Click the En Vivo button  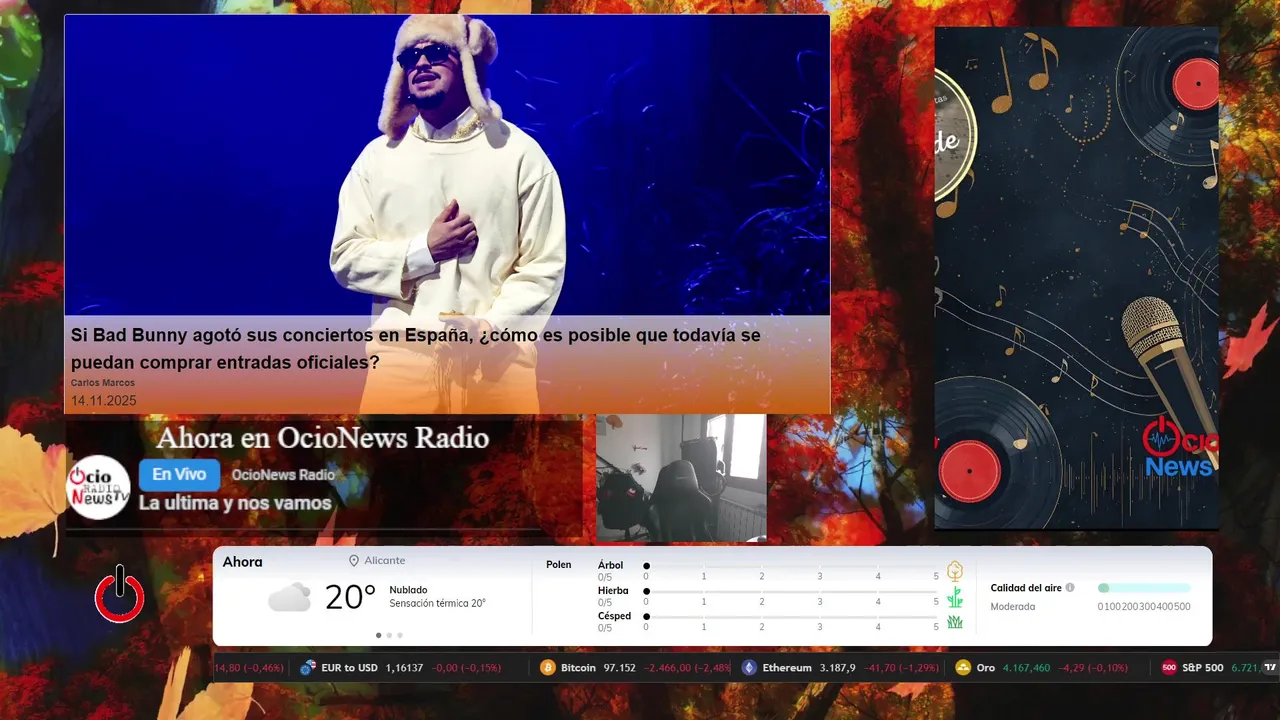179,475
